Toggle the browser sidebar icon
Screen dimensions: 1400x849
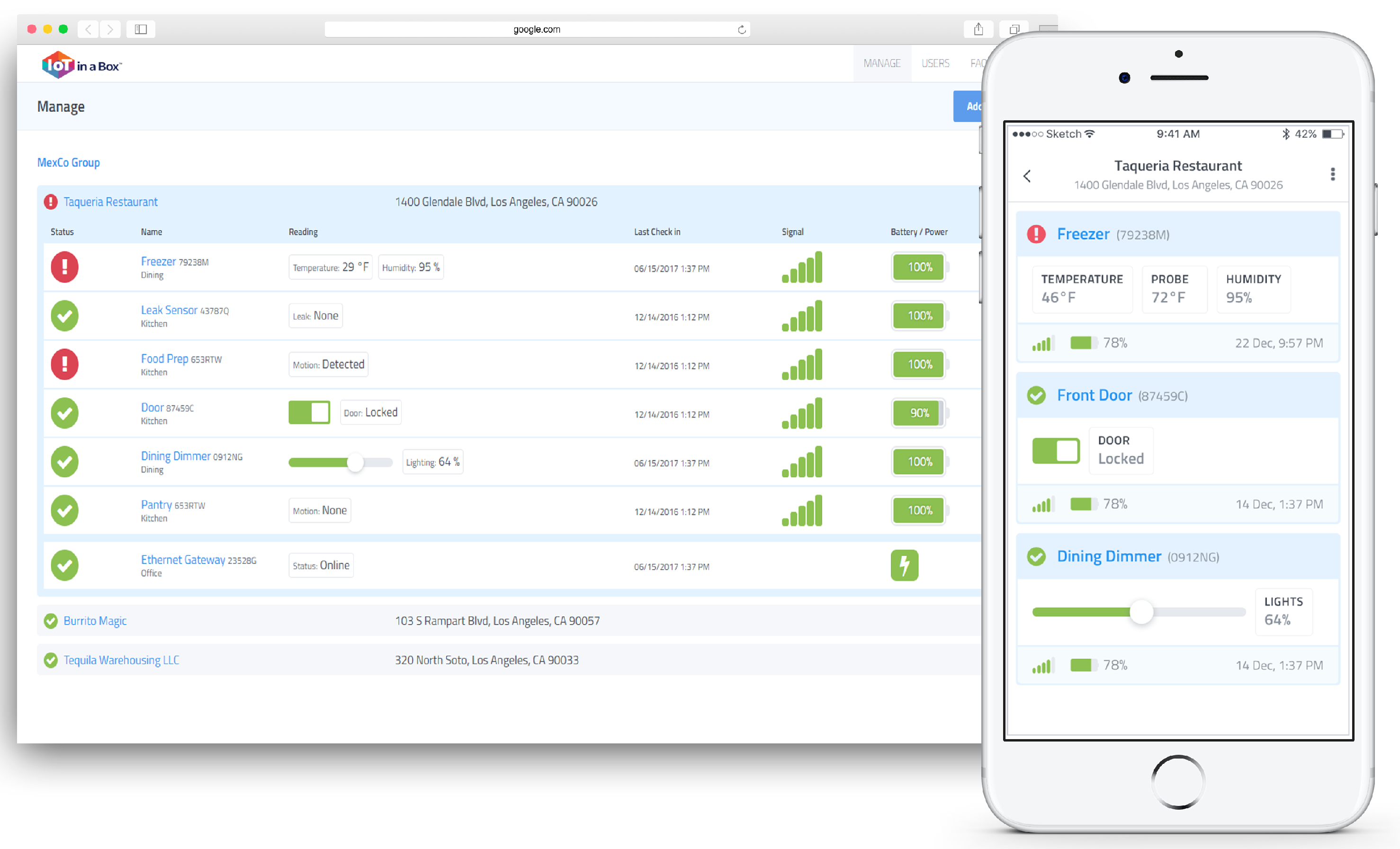tap(141, 29)
